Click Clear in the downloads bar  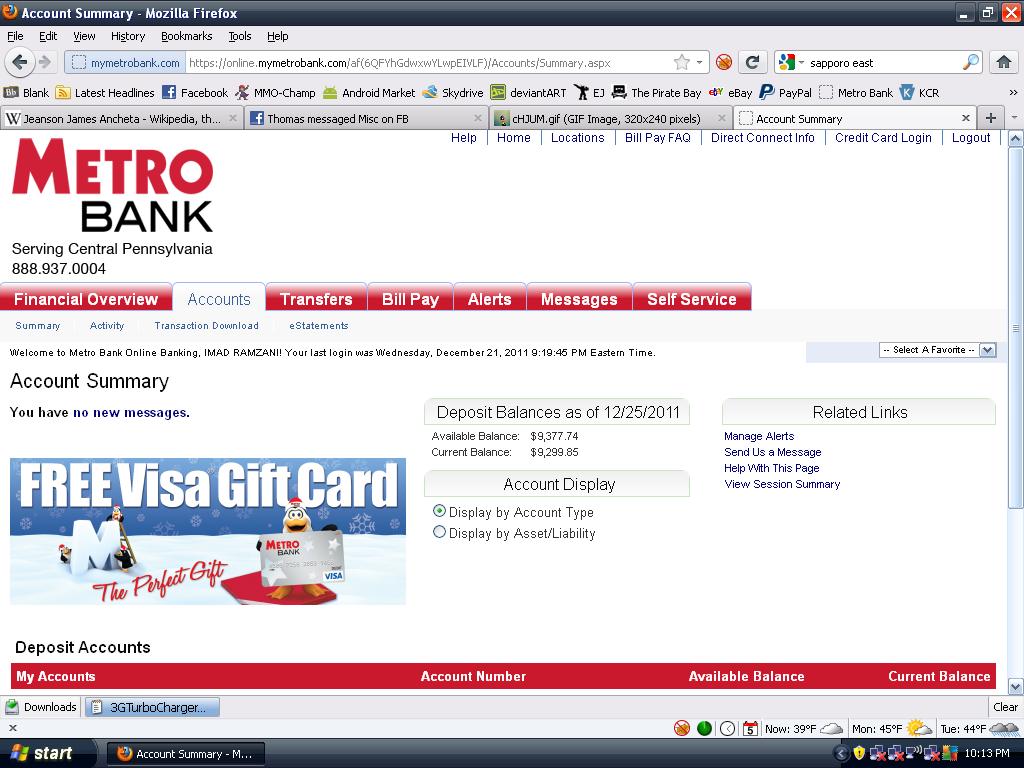pos(1005,707)
